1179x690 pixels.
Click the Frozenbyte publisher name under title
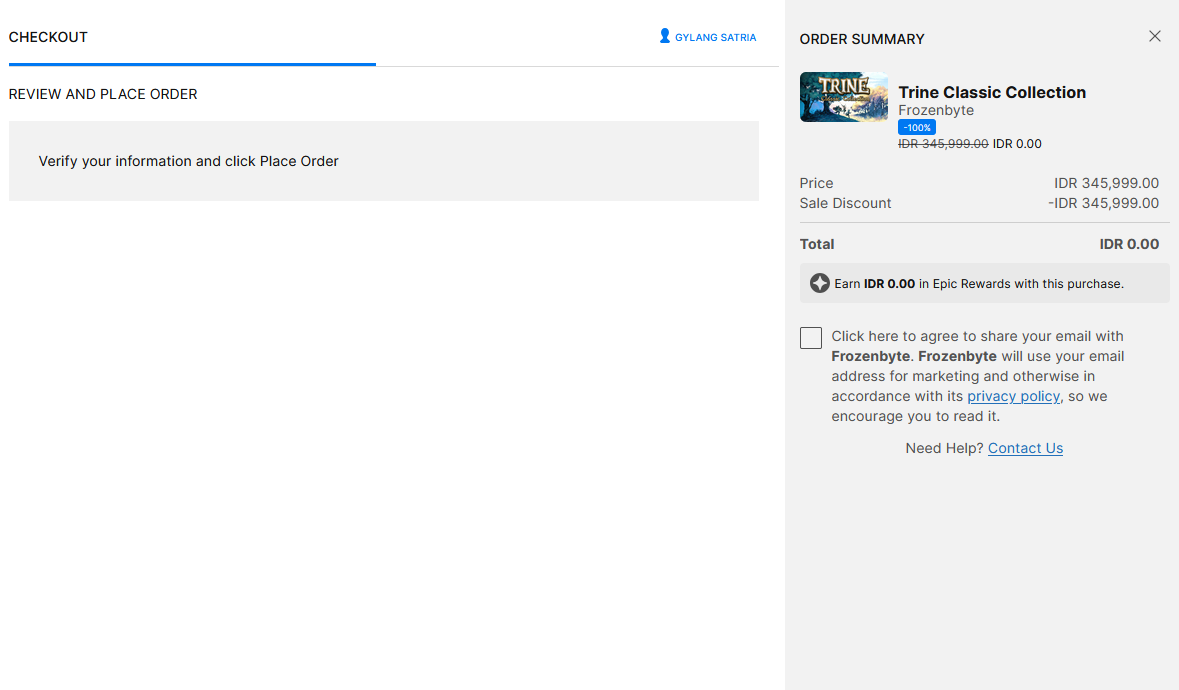935,110
